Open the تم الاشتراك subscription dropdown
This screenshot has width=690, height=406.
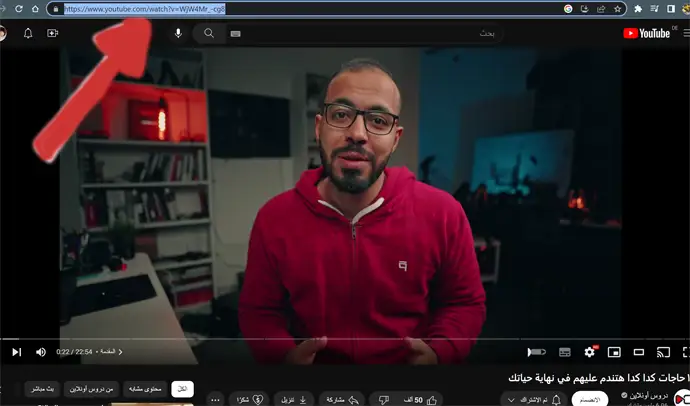point(534,400)
